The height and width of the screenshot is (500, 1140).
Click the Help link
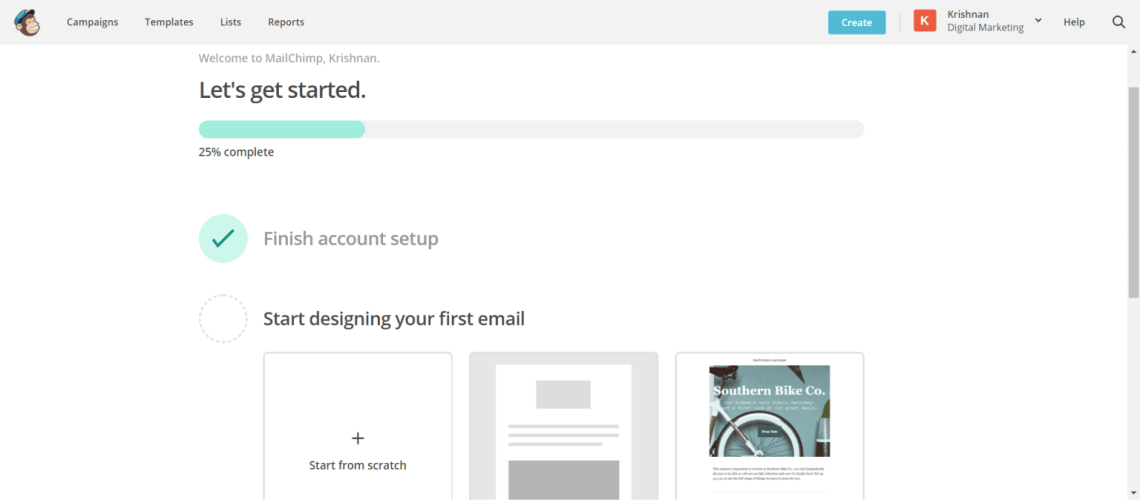[x=1074, y=22]
